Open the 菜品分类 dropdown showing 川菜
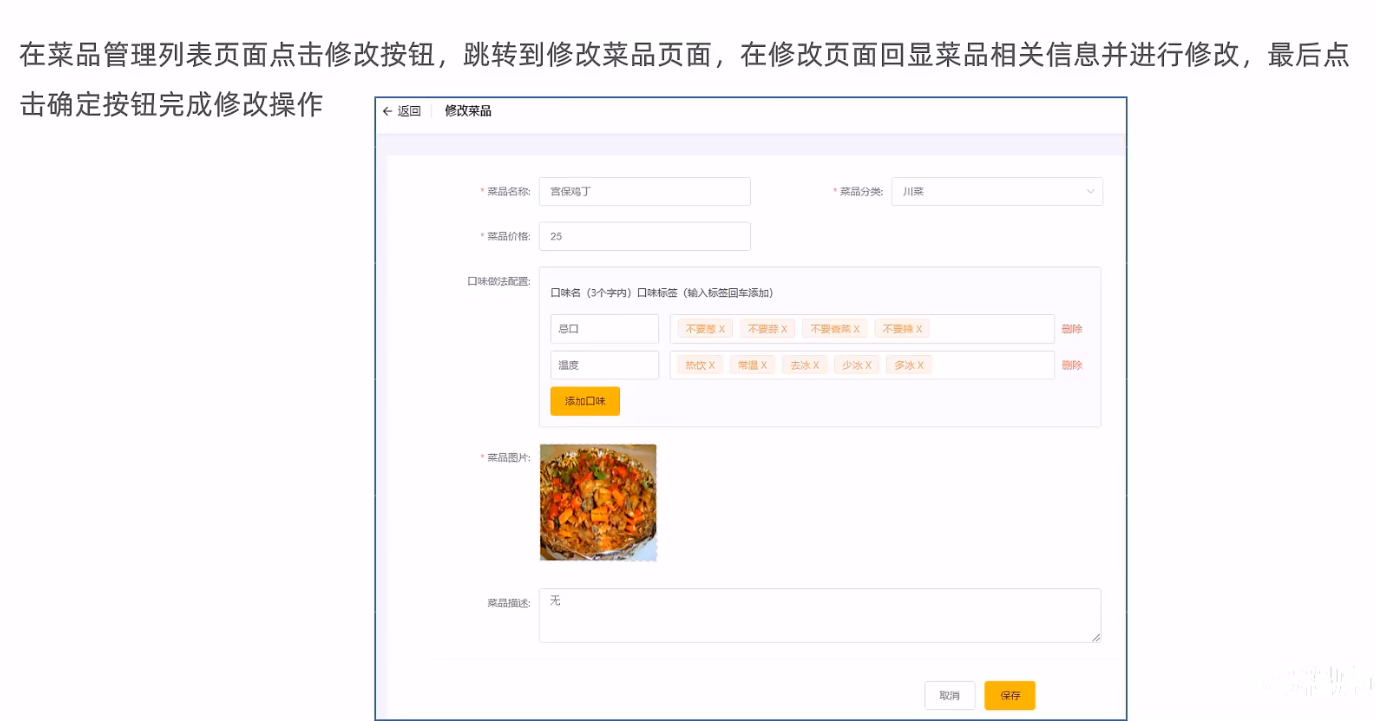 tap(997, 191)
